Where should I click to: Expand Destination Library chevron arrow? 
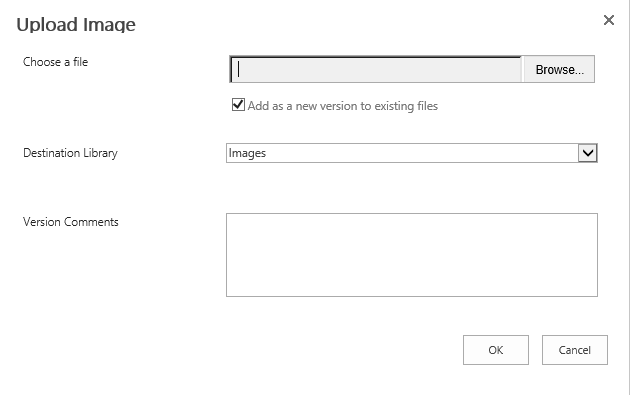(x=588, y=153)
